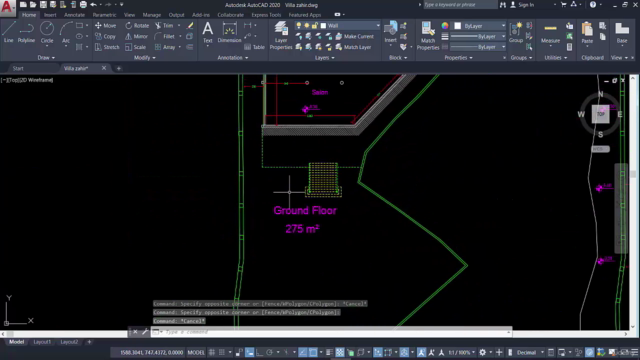Toggle ortho mode in status bar
This screenshot has height=360, width=640.
(x=259, y=352)
